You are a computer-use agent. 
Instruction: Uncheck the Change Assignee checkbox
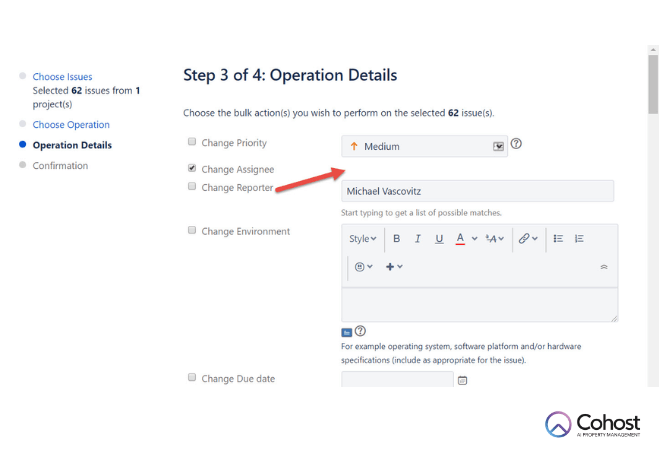coord(192,168)
